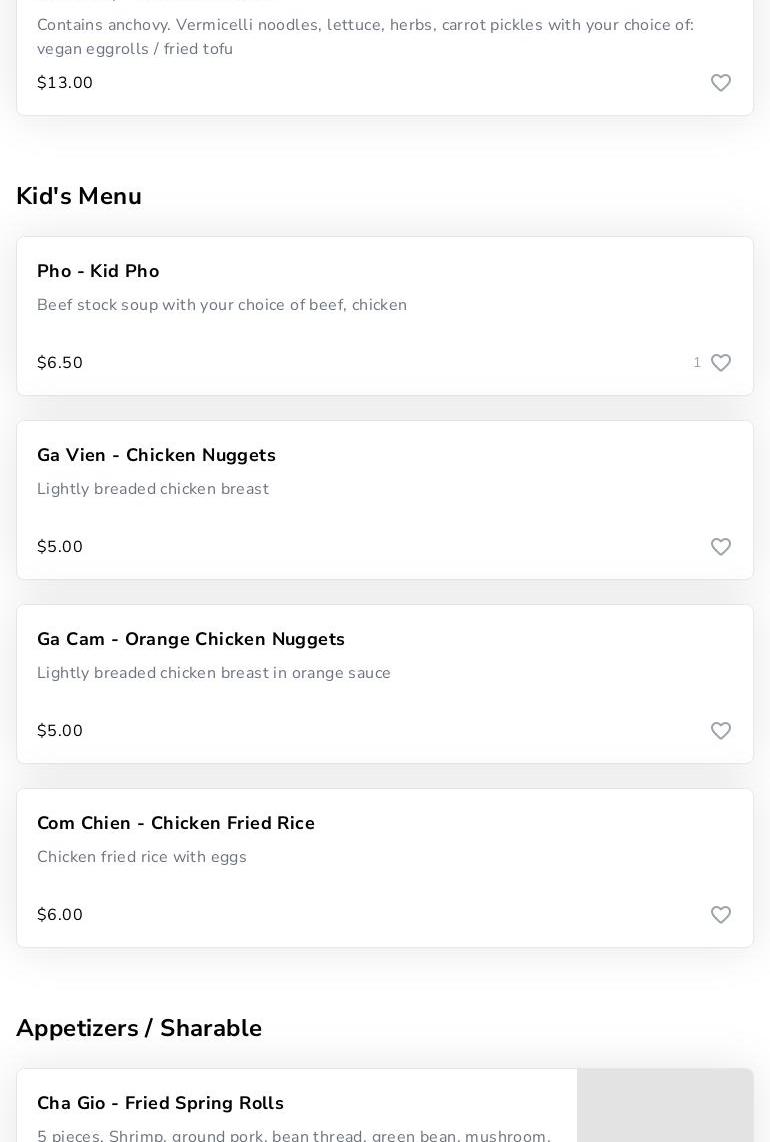770x1142 pixels.
Task: Favorite the Ga Cam Orange Chicken Nuggets
Action: click(x=720, y=731)
